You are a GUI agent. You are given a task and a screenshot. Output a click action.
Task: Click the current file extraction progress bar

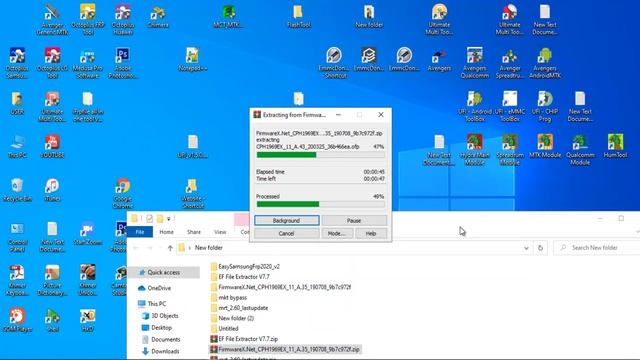click(x=320, y=155)
